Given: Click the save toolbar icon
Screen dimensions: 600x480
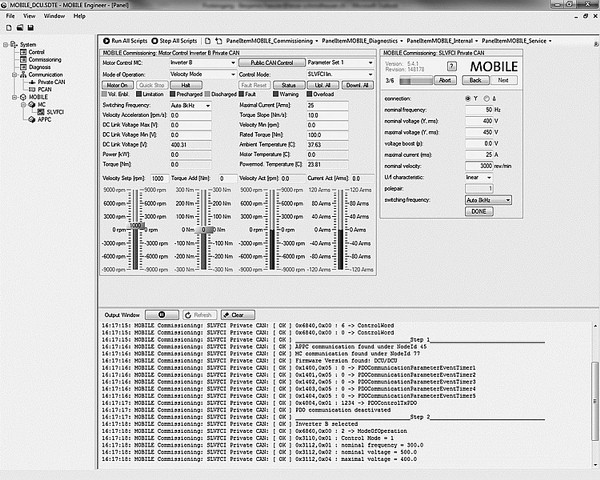Looking at the screenshot, I should pyautogui.click(x=28, y=28).
